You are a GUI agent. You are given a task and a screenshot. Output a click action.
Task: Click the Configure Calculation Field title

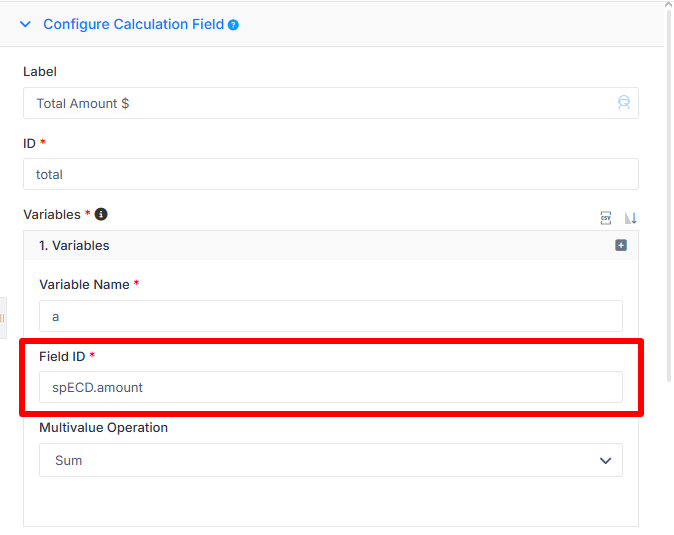point(133,24)
